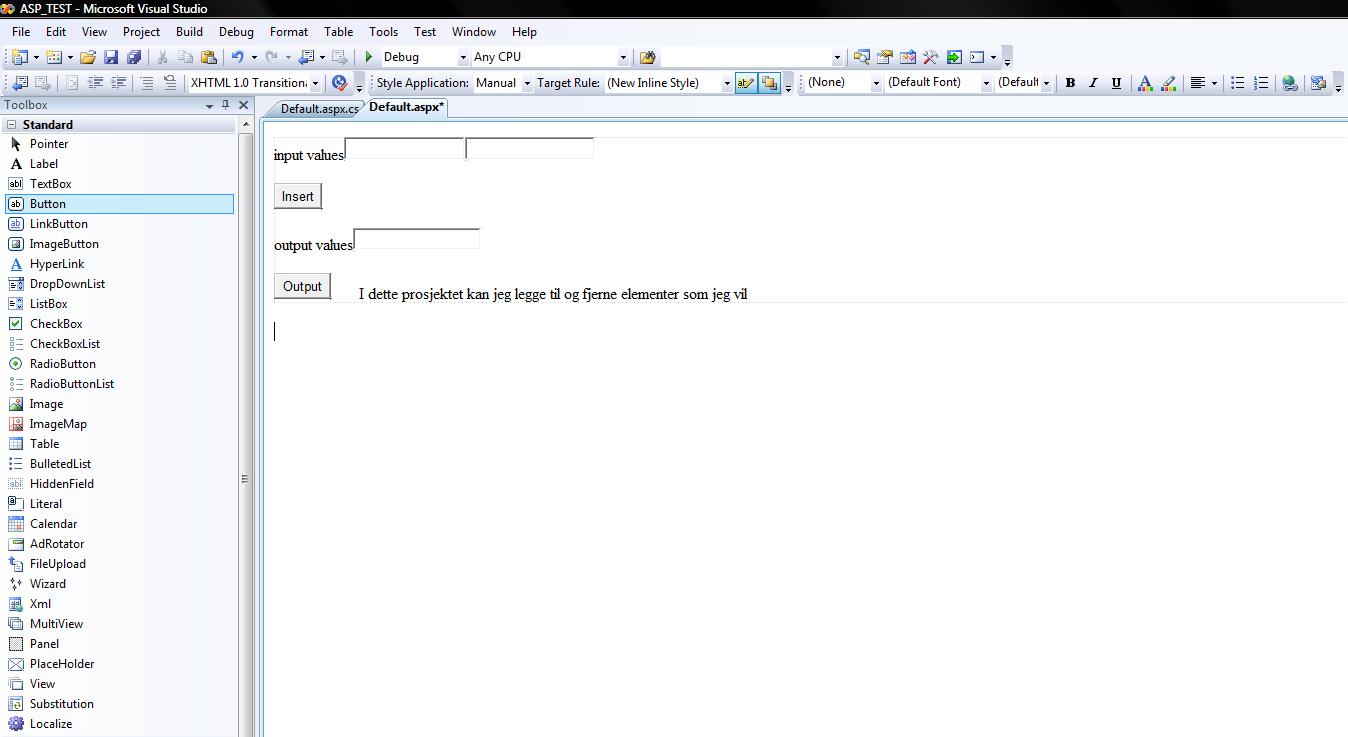
Task: Open the Style Application Manual dropdown
Action: (x=527, y=83)
